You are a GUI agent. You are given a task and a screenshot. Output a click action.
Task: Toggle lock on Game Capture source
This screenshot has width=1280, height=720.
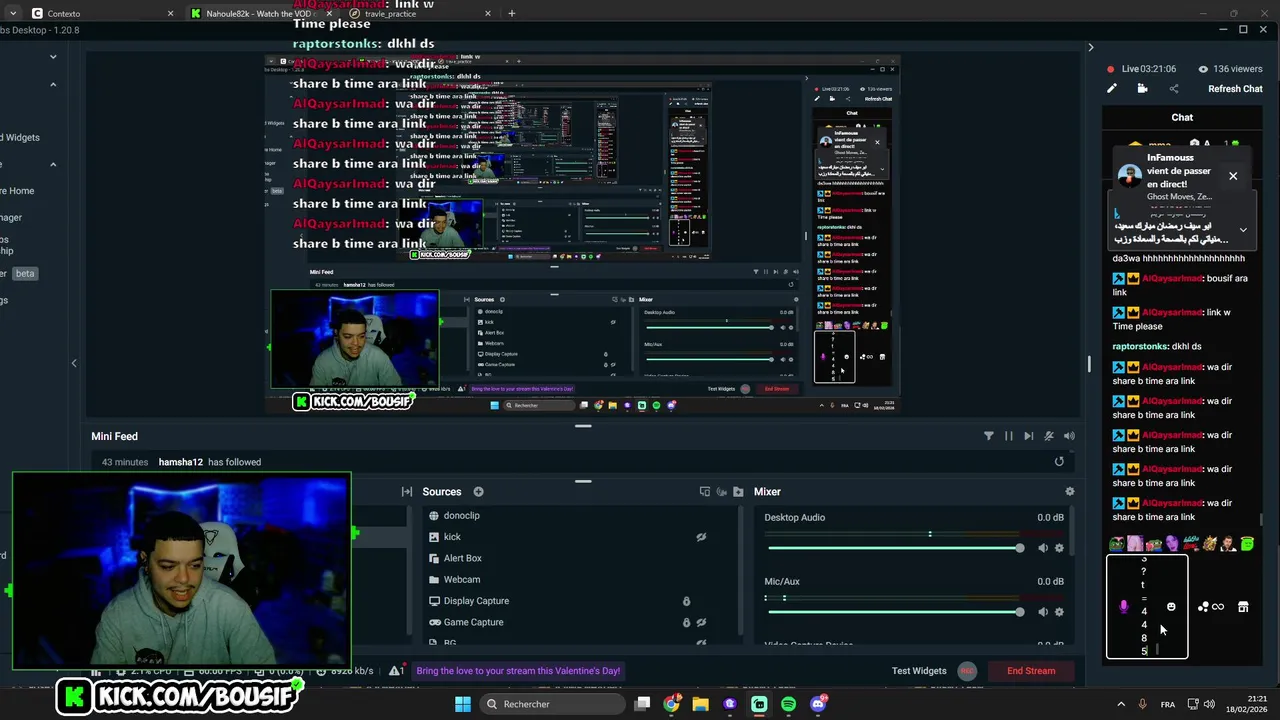(686, 622)
